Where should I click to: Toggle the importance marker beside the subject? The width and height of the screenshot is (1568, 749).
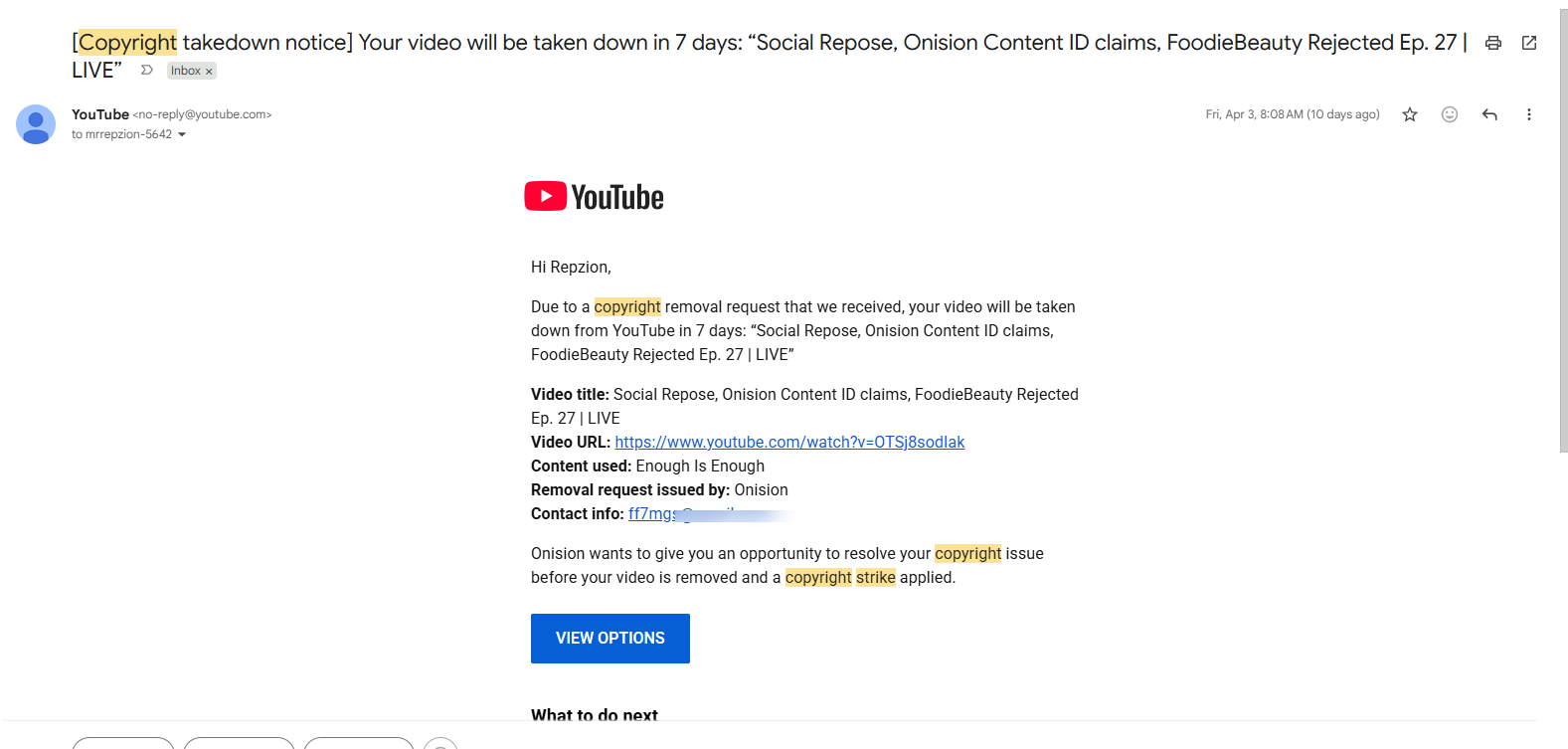coord(147,71)
